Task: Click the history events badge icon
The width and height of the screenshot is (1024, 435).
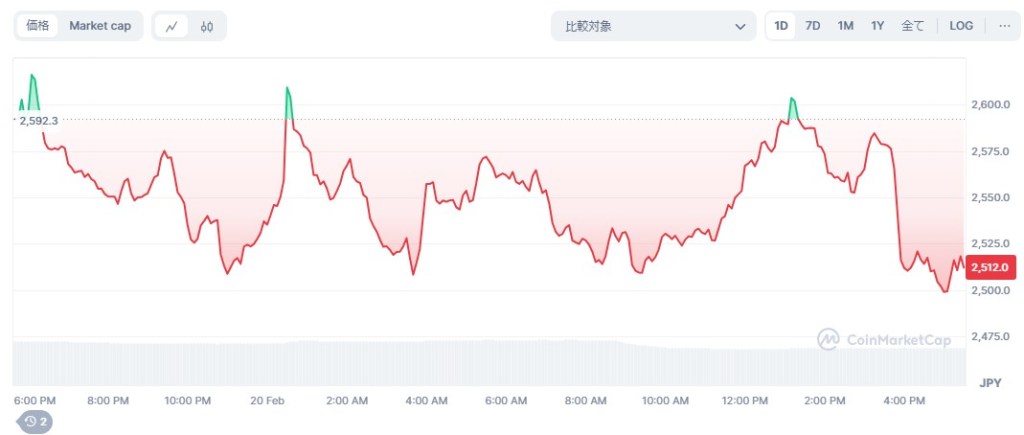Action: click(x=36, y=422)
